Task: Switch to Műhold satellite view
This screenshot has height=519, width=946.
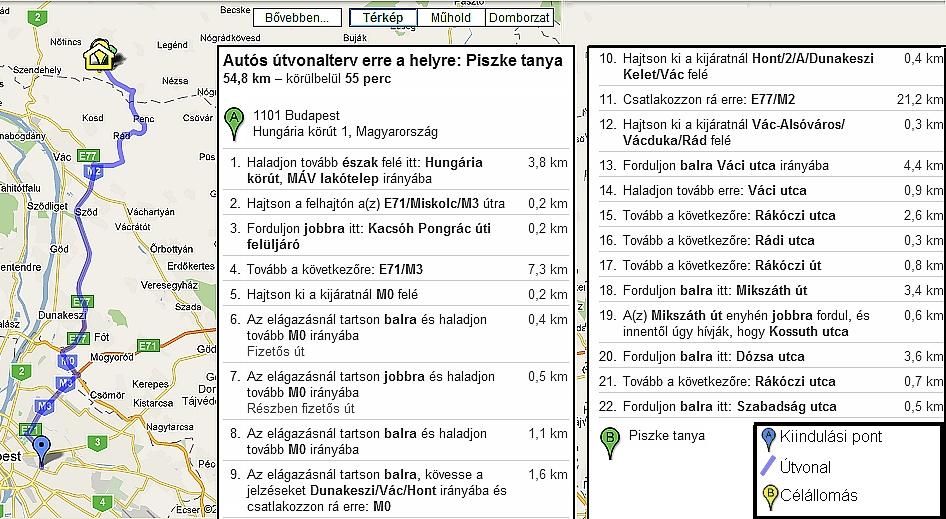Action: coord(451,18)
